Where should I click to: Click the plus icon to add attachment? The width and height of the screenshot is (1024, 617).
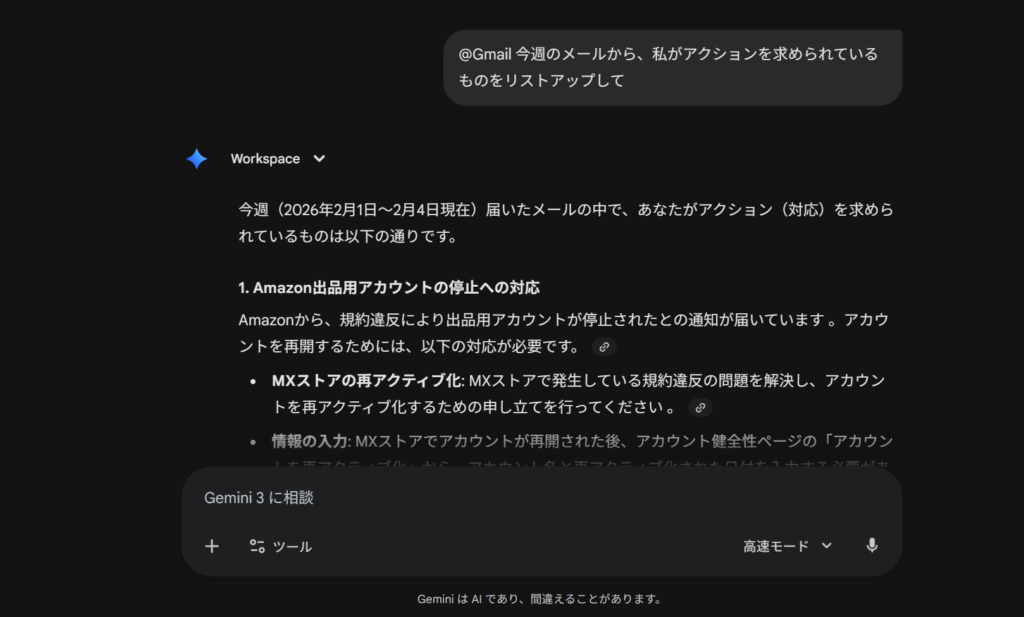tap(211, 546)
